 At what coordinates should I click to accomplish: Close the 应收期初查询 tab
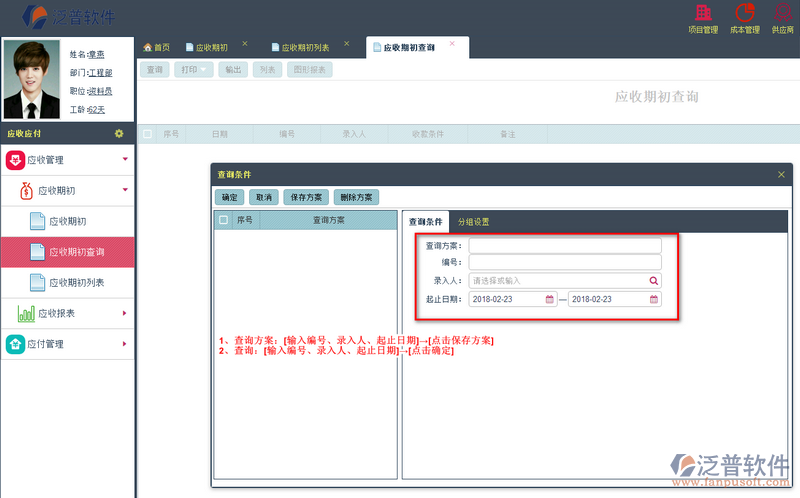pos(452,43)
